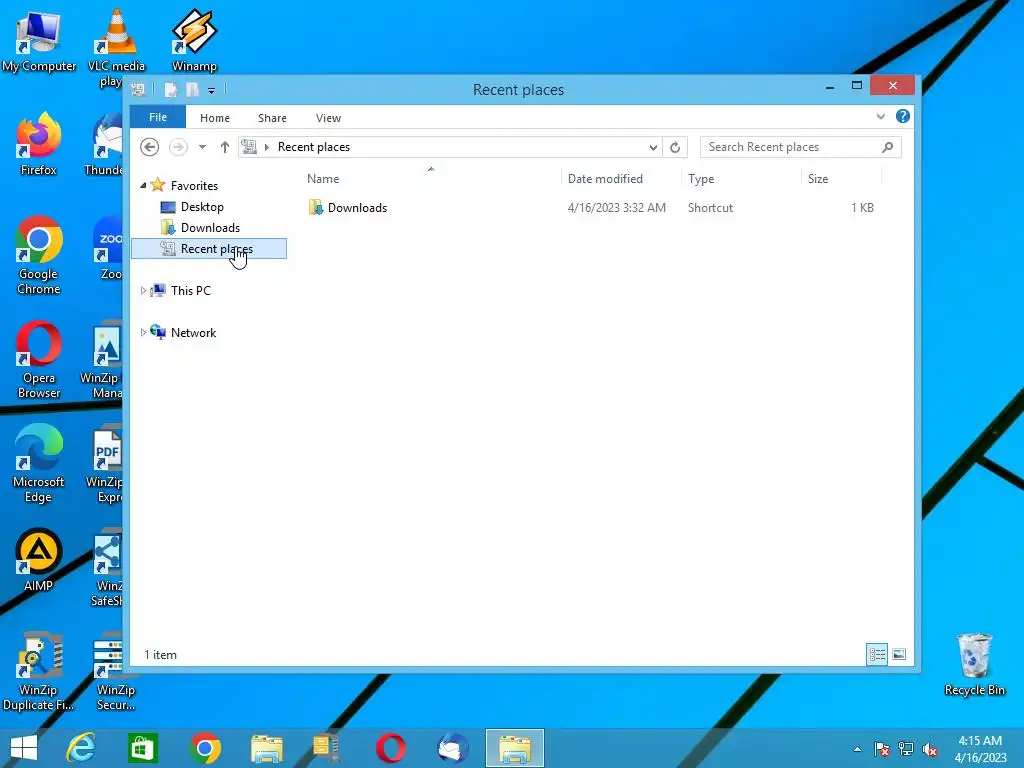Image resolution: width=1024 pixels, height=768 pixels.
Task: Launch AIMP desktop icon
Action: [39, 560]
